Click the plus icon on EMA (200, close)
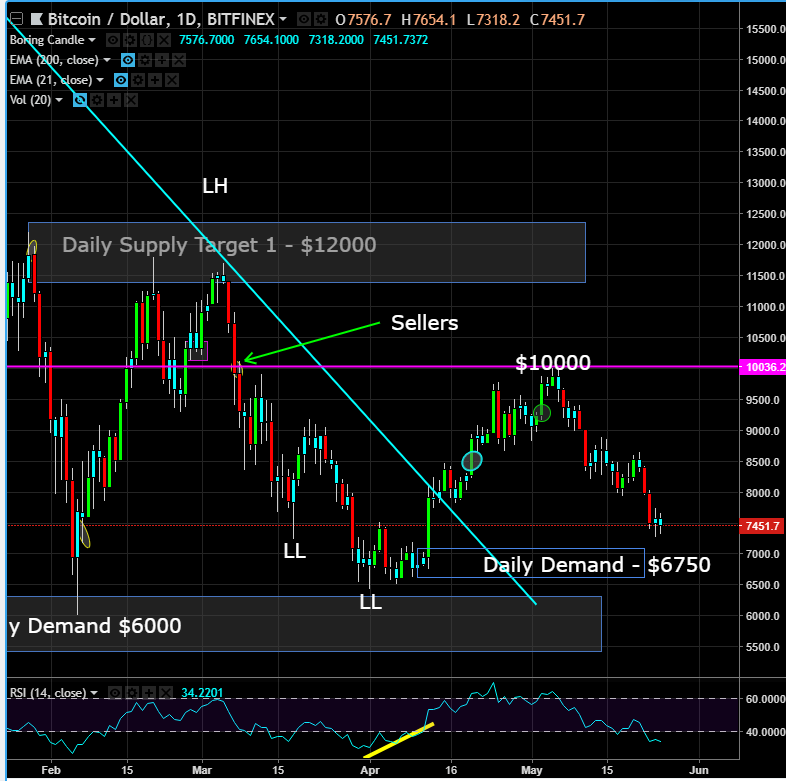786x781 pixels. coord(162,60)
